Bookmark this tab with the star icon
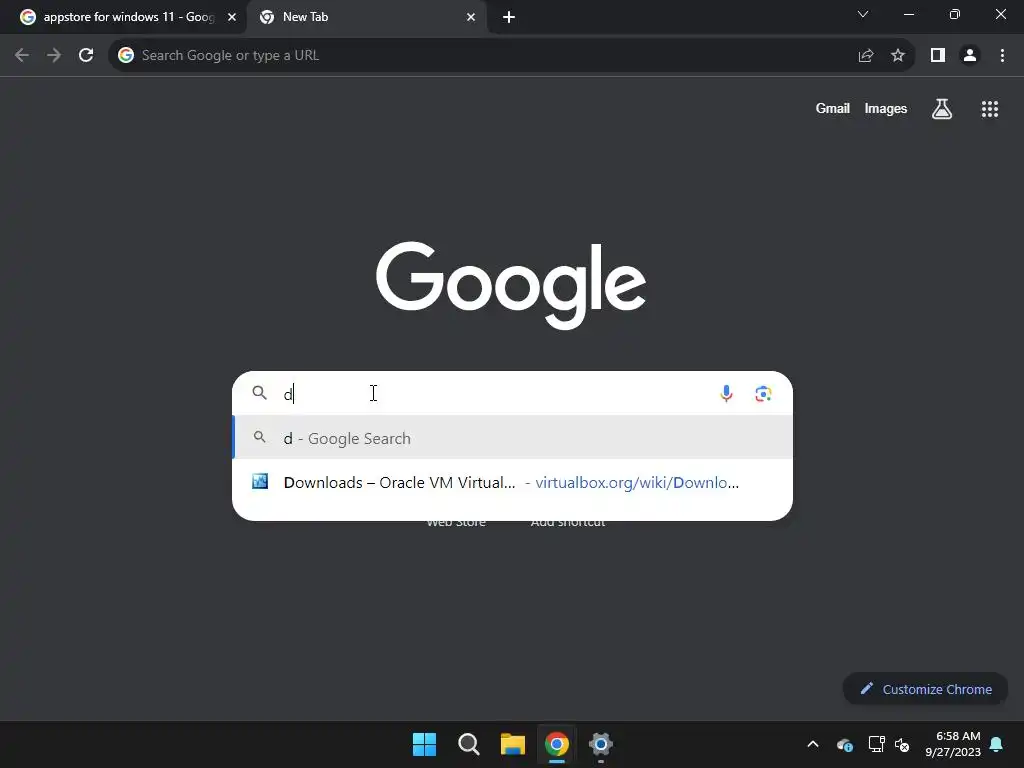Viewport: 1024px width, 768px height. click(898, 56)
